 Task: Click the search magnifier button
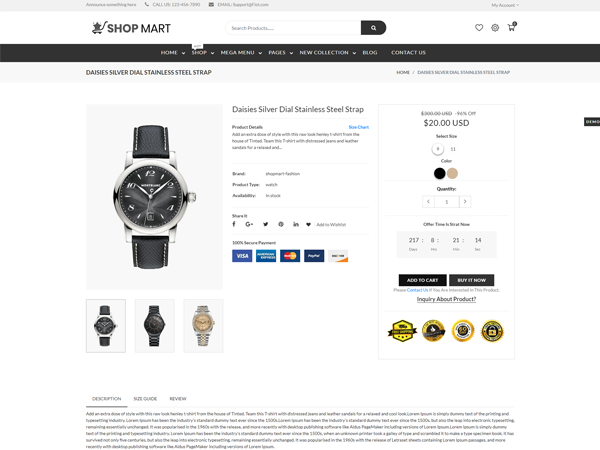pos(373,28)
